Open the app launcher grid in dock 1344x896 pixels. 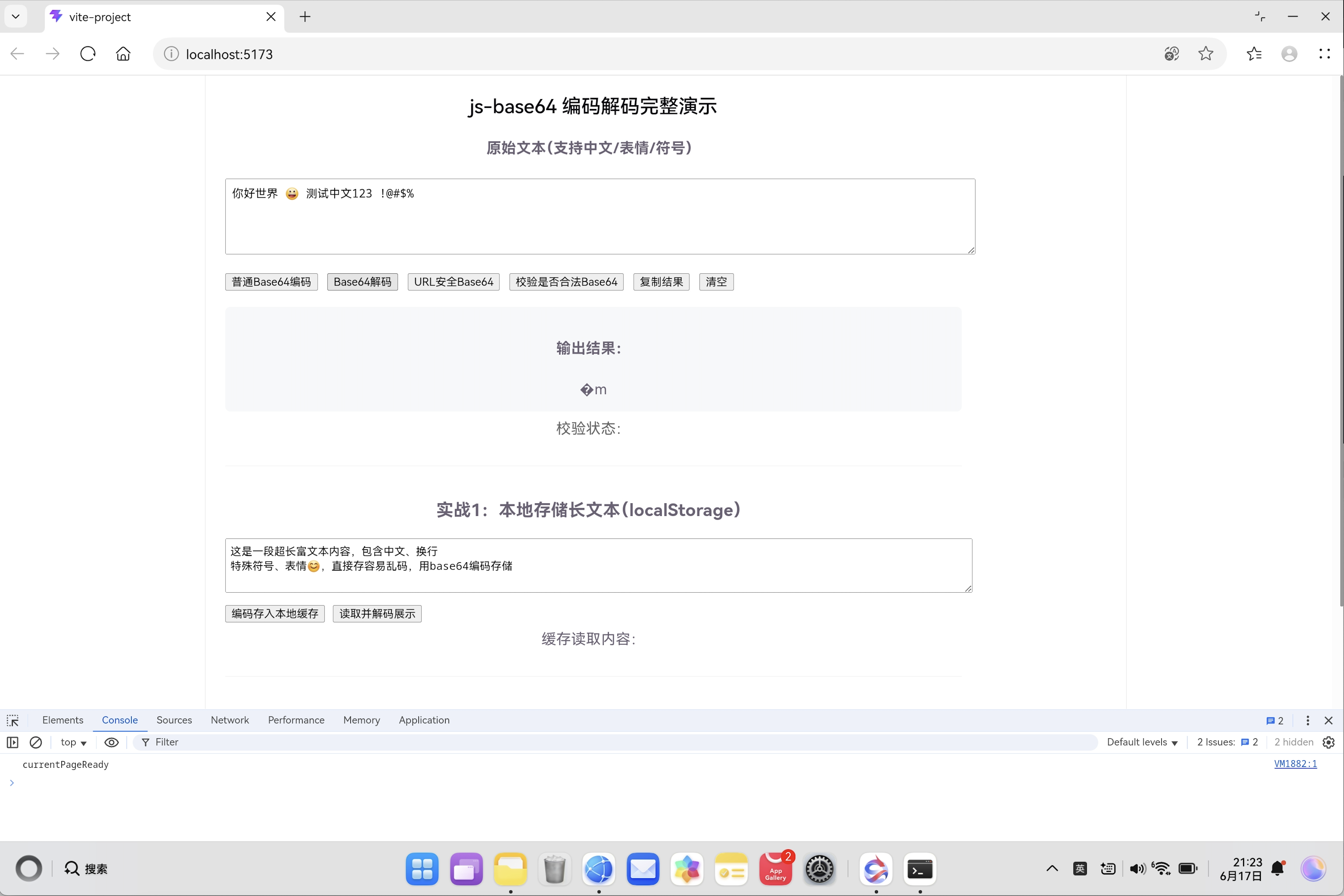click(x=422, y=869)
